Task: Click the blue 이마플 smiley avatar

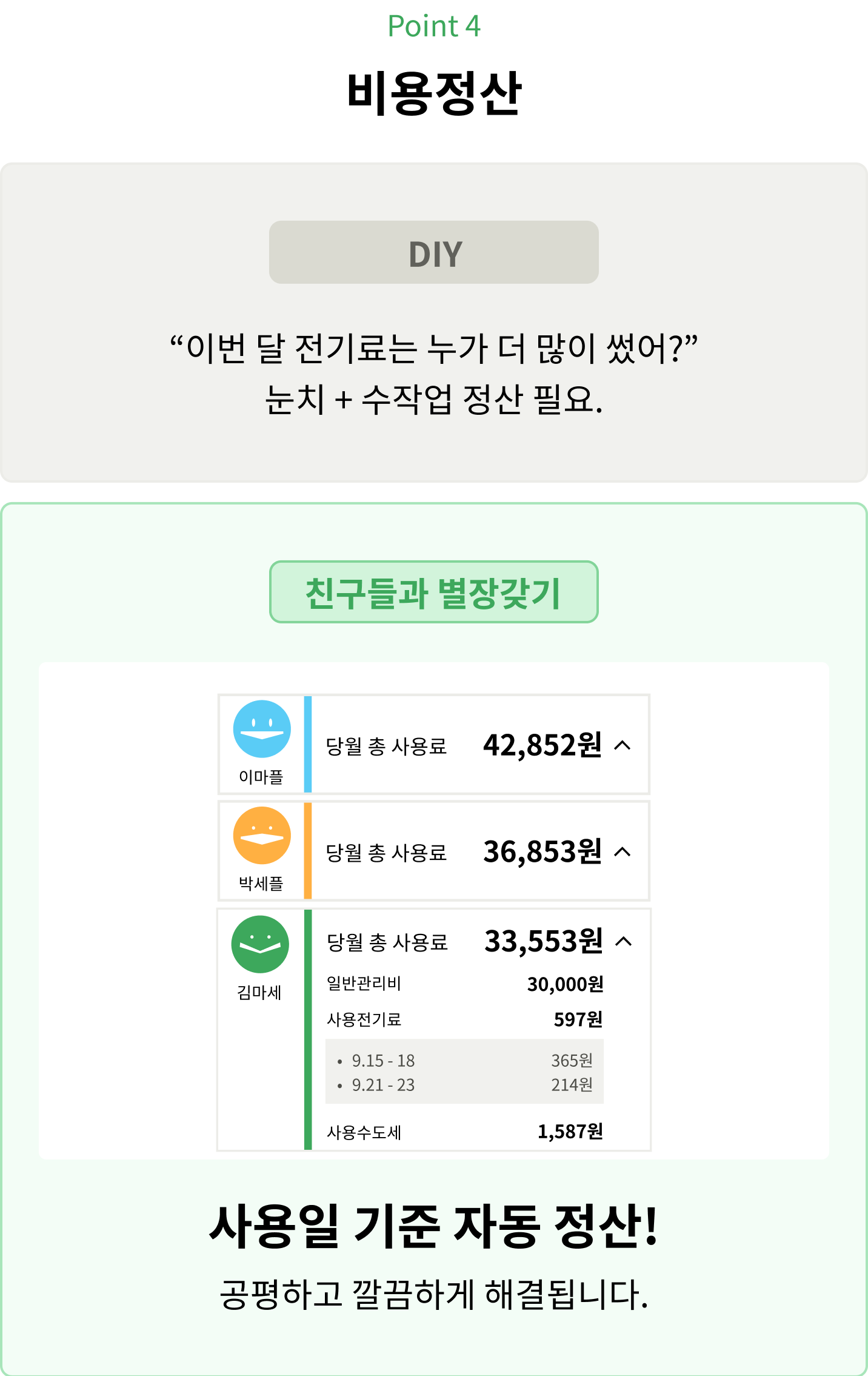Action: (262, 729)
